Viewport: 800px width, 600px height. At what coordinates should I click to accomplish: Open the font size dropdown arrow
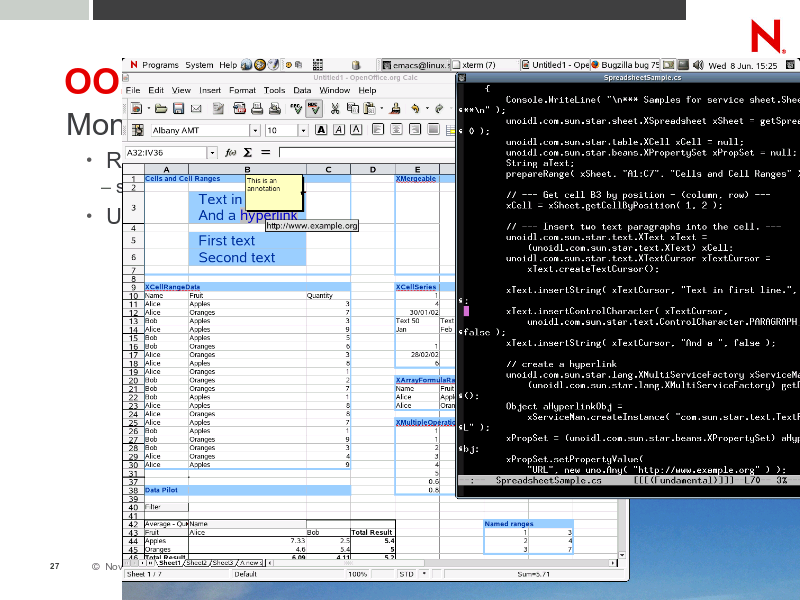pos(303,130)
